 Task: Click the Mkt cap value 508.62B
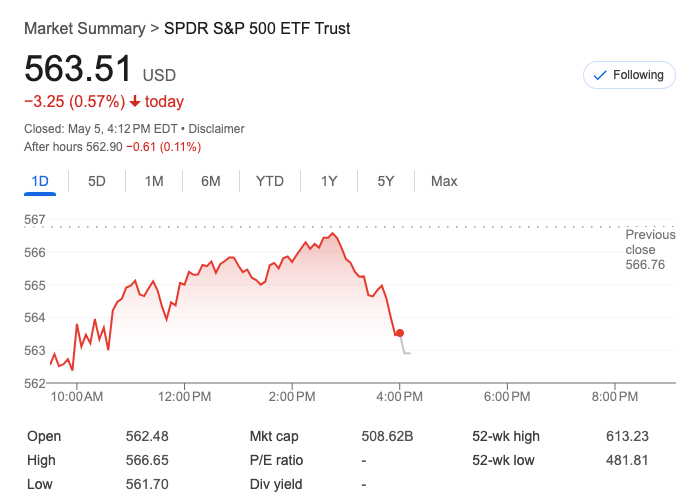[x=387, y=436]
